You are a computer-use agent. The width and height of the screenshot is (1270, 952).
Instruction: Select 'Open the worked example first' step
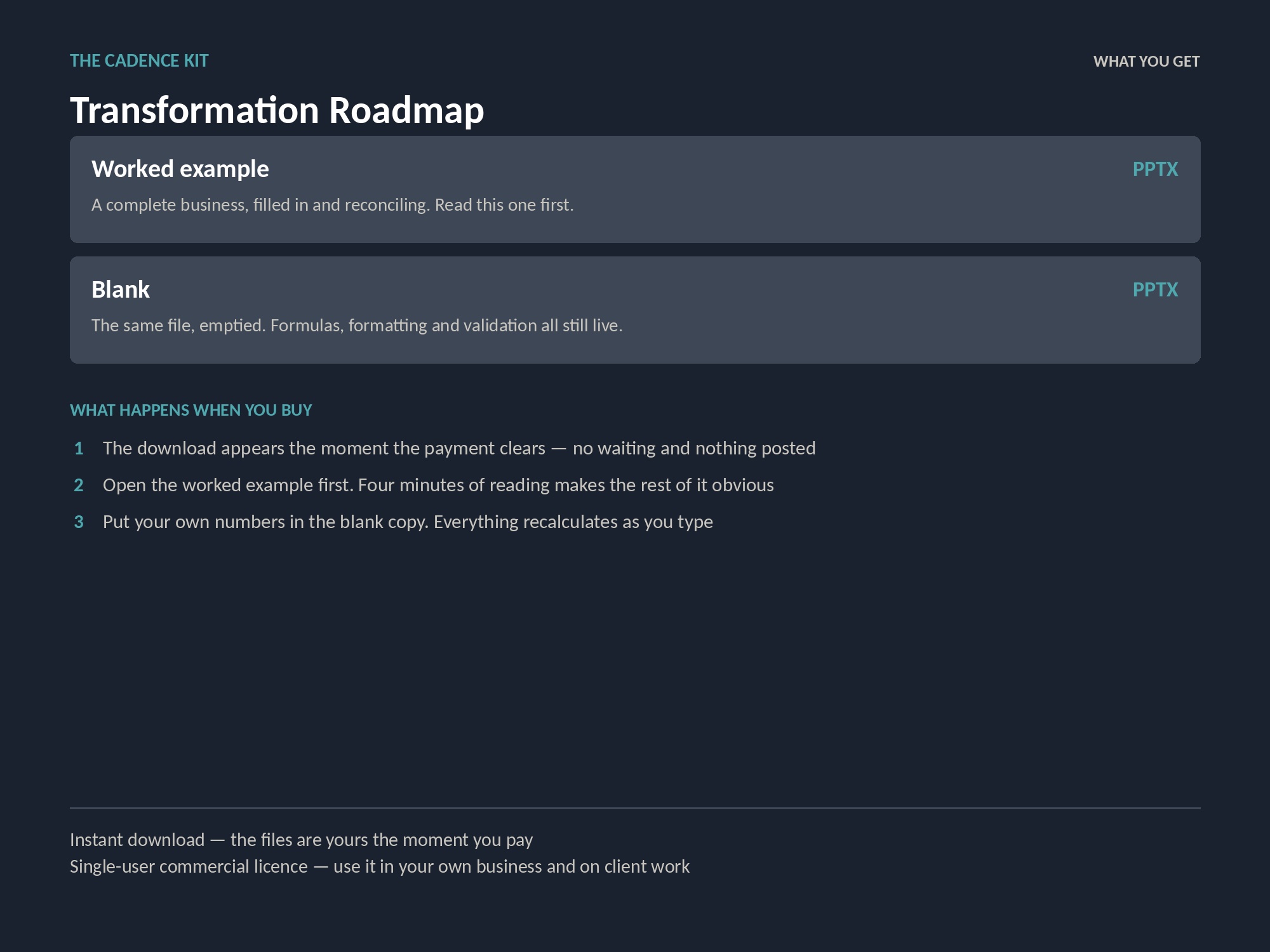(438, 486)
